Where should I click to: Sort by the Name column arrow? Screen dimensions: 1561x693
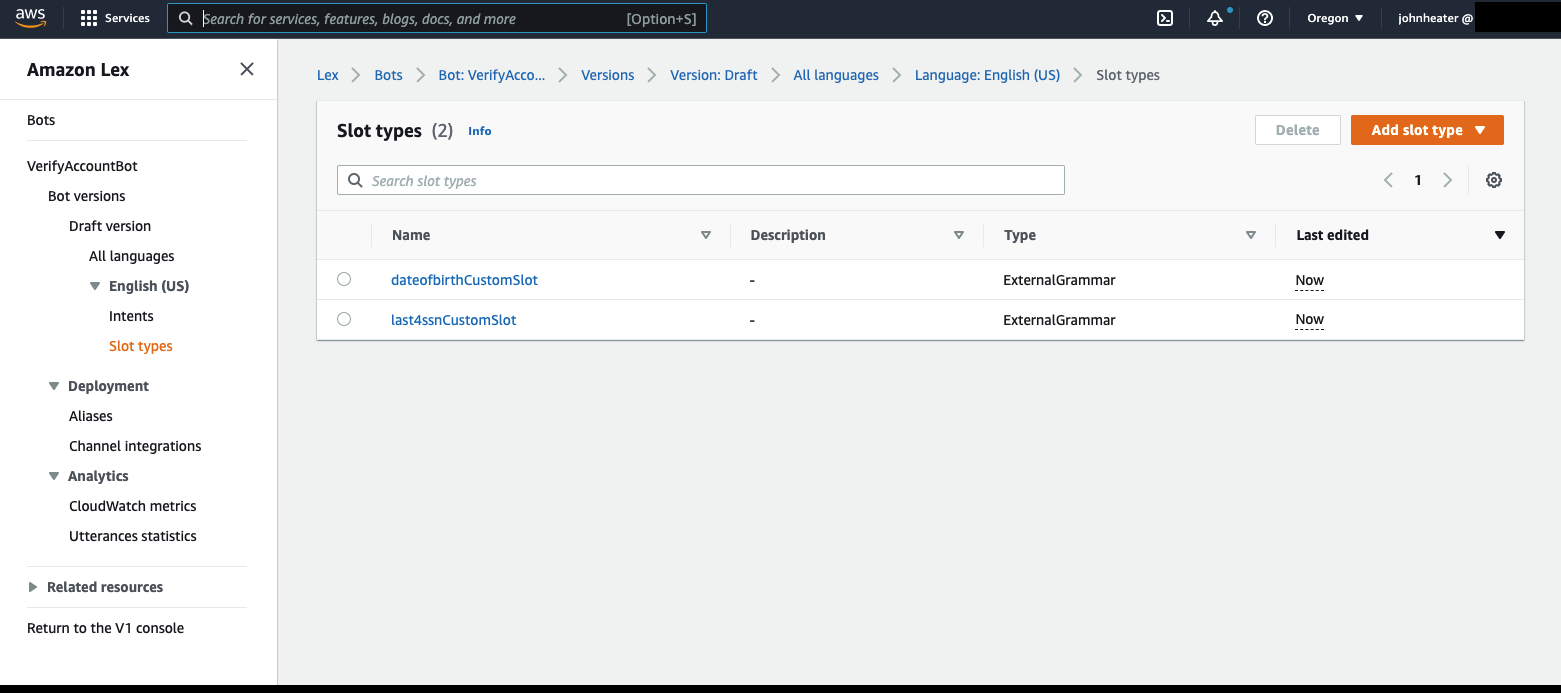click(706, 235)
